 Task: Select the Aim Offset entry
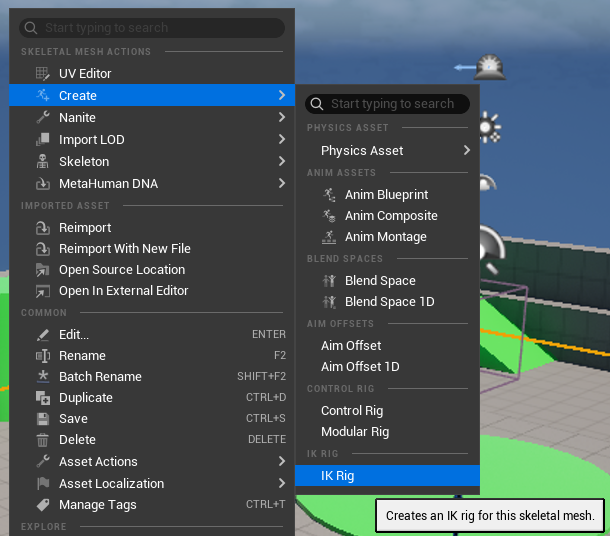pos(387,345)
